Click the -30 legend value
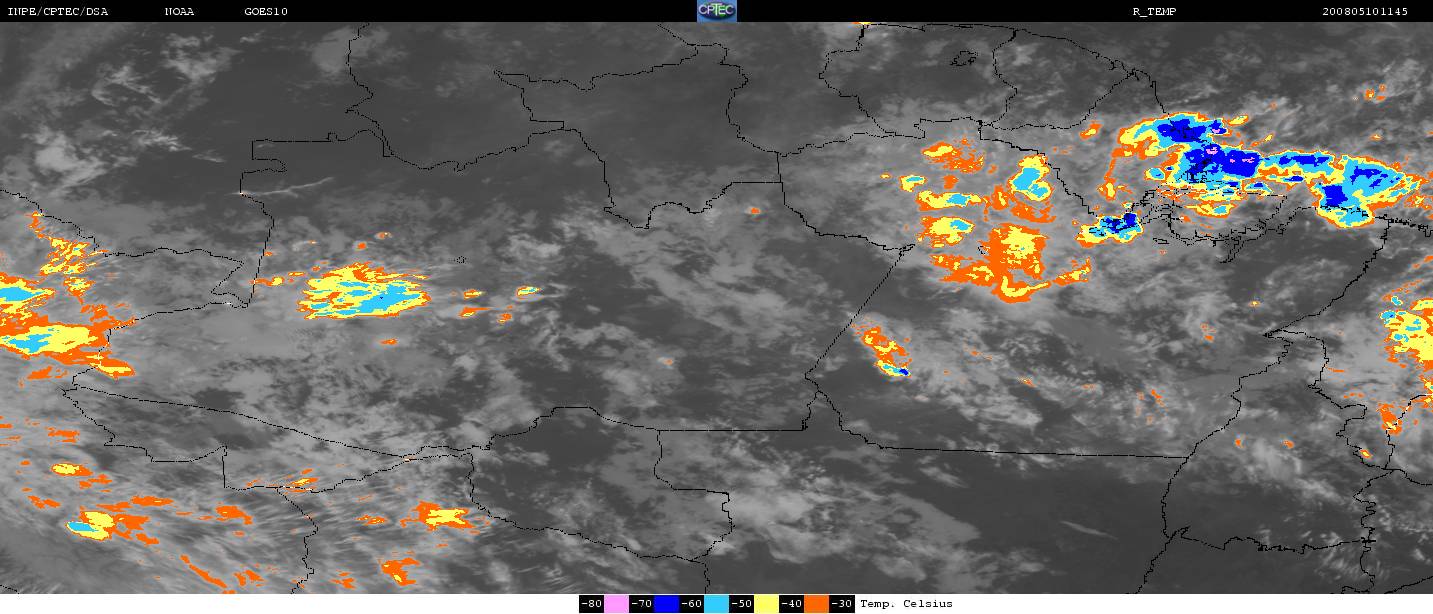Image resolution: width=1433 pixels, height=614 pixels. [842, 604]
